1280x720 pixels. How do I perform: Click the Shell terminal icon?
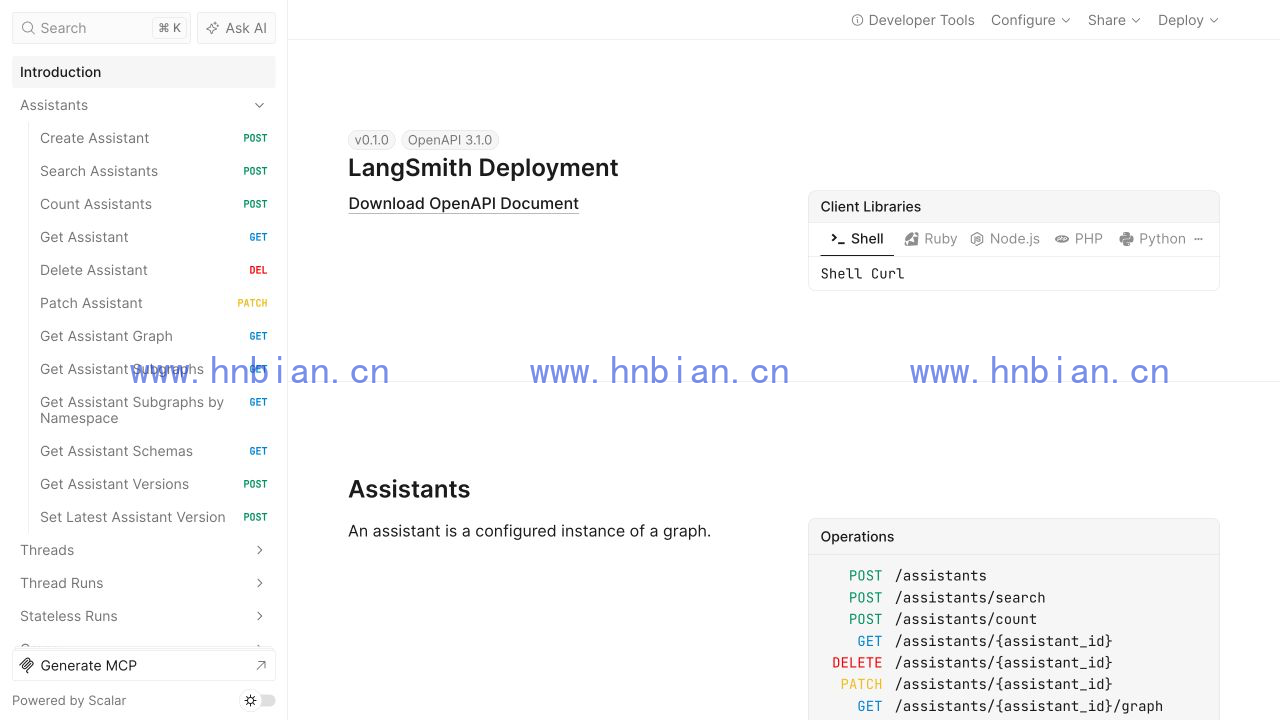point(838,239)
